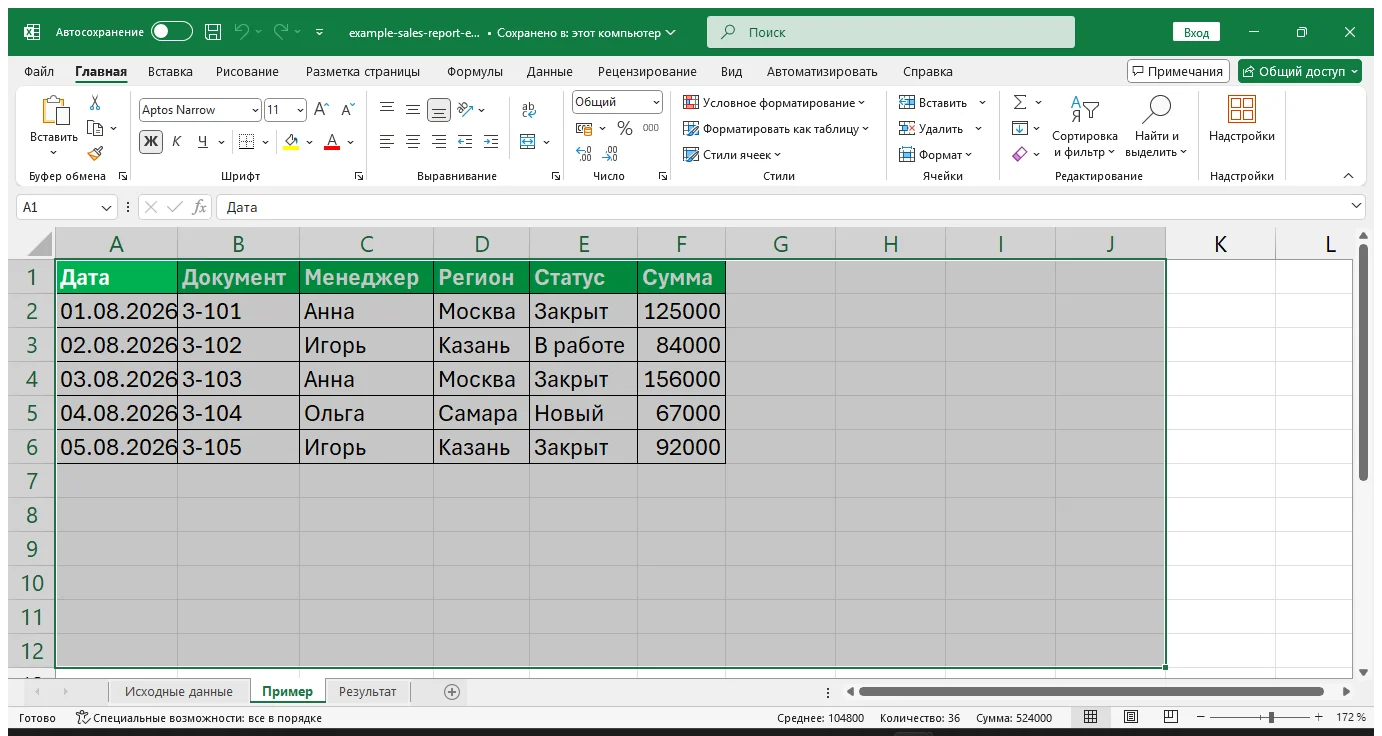Image resolution: width=1382 pixels, height=736 pixels.
Task: Add a new sheet with plus button
Action: pos(452,691)
